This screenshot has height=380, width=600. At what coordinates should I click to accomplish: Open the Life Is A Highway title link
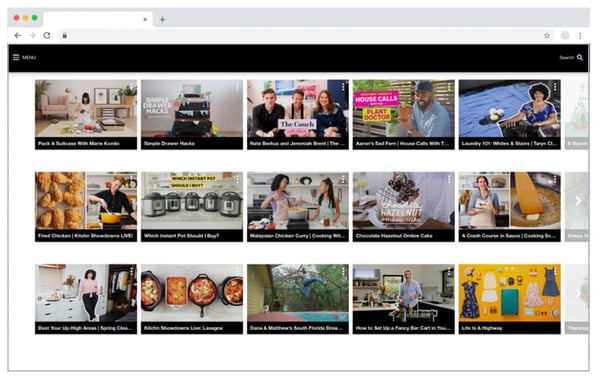tap(482, 328)
